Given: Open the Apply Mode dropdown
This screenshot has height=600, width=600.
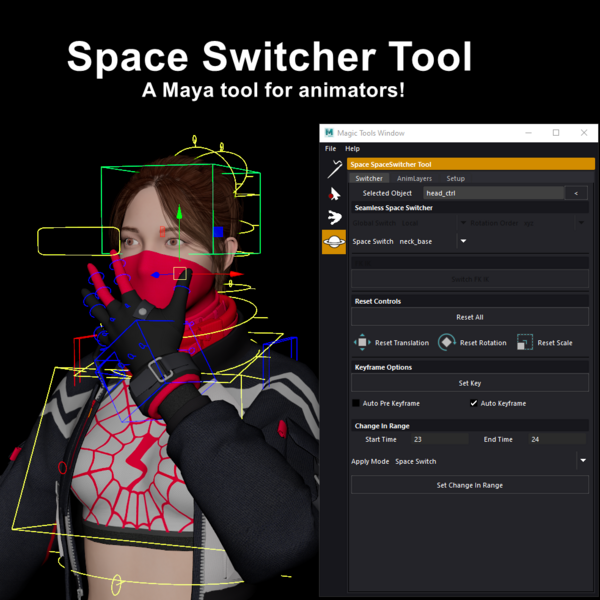Looking at the screenshot, I should (x=583, y=461).
